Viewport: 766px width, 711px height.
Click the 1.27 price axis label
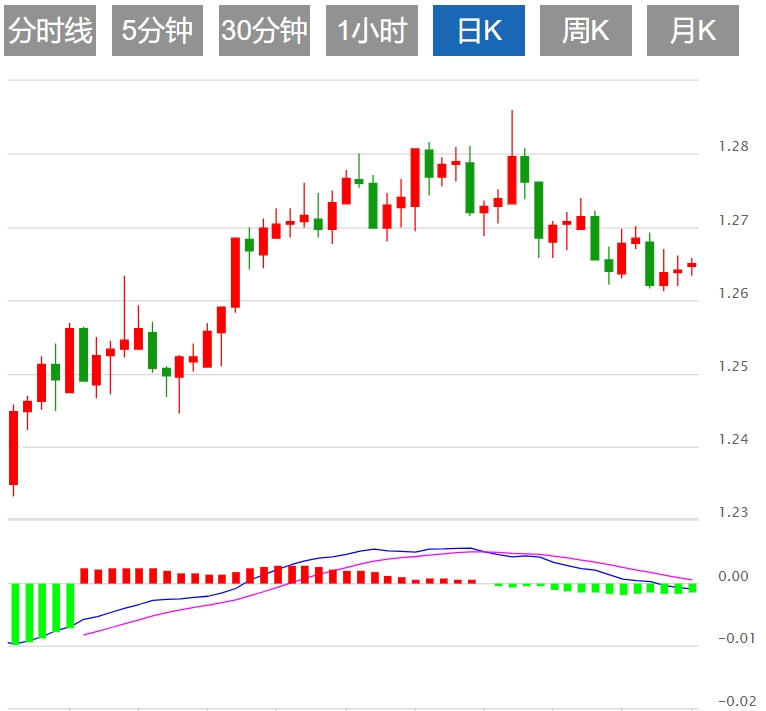(733, 220)
